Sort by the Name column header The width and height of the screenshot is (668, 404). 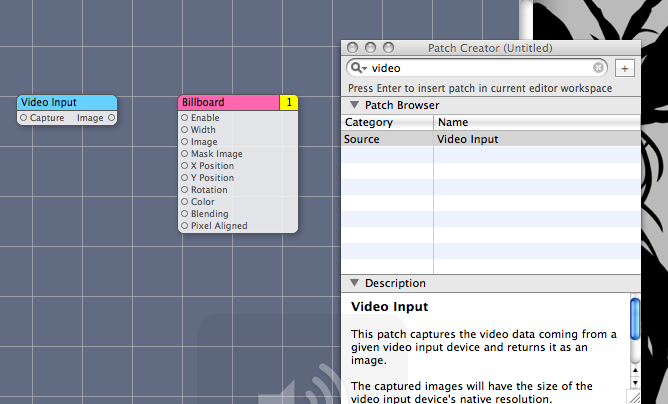click(537, 122)
